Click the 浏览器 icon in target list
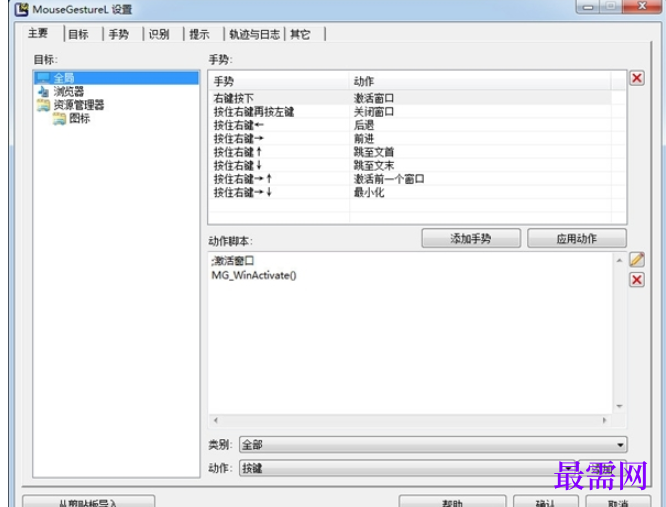Viewport: 666px width, 507px height. click(43, 91)
